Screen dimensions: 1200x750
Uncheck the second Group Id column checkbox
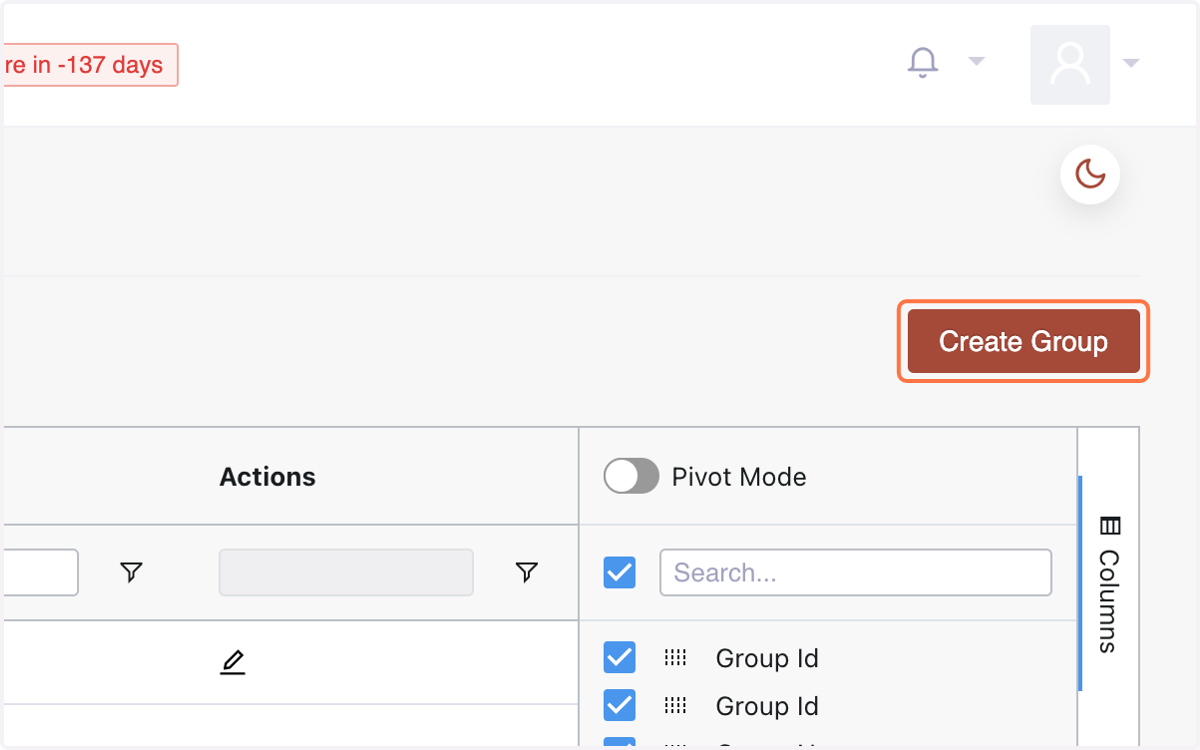click(620, 706)
